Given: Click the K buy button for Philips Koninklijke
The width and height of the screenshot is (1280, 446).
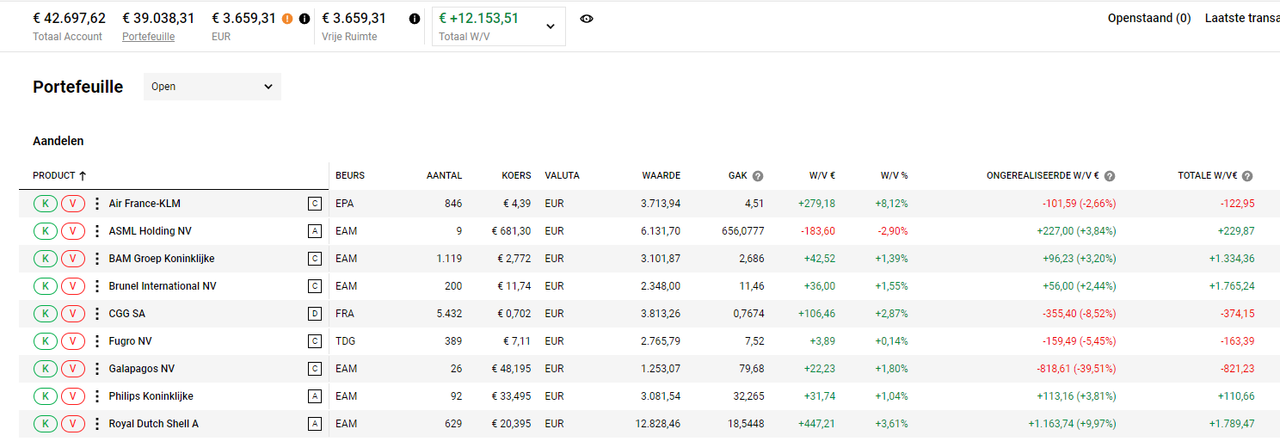Looking at the screenshot, I should point(45,396).
